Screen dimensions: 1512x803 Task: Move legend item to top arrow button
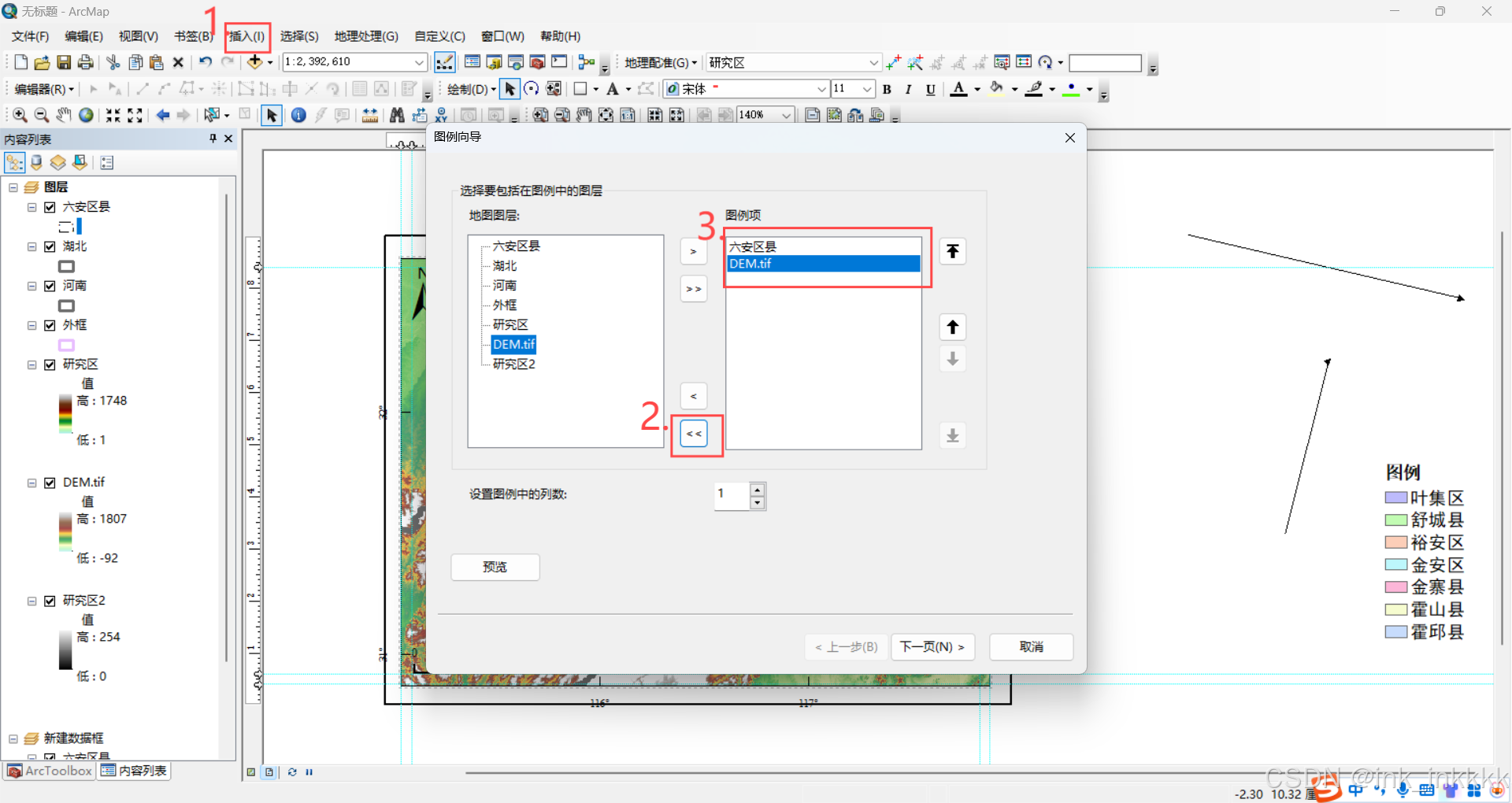[x=953, y=251]
